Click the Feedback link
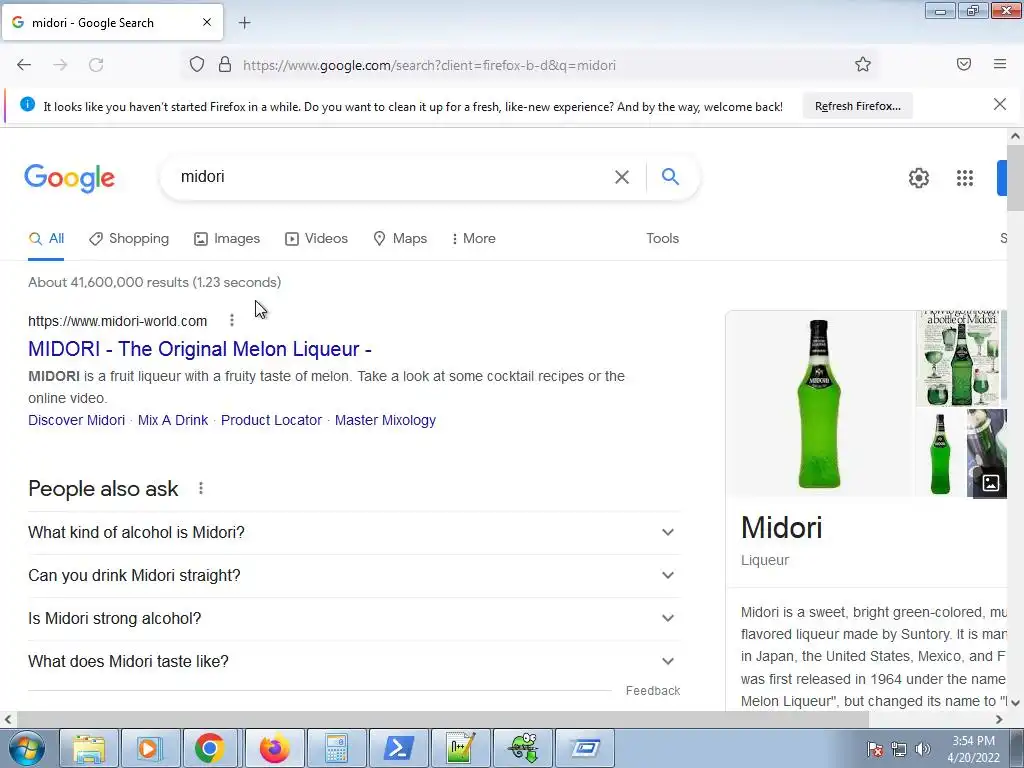 coord(652,691)
